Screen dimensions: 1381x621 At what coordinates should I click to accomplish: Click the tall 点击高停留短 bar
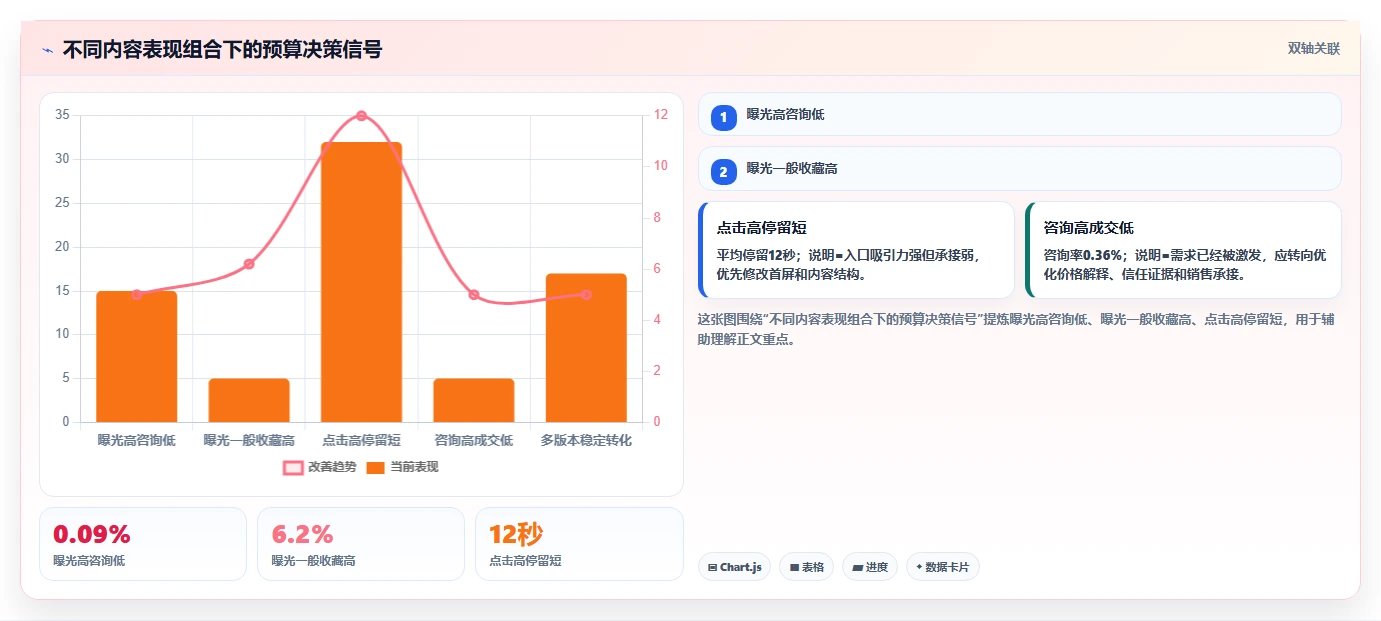[361, 282]
